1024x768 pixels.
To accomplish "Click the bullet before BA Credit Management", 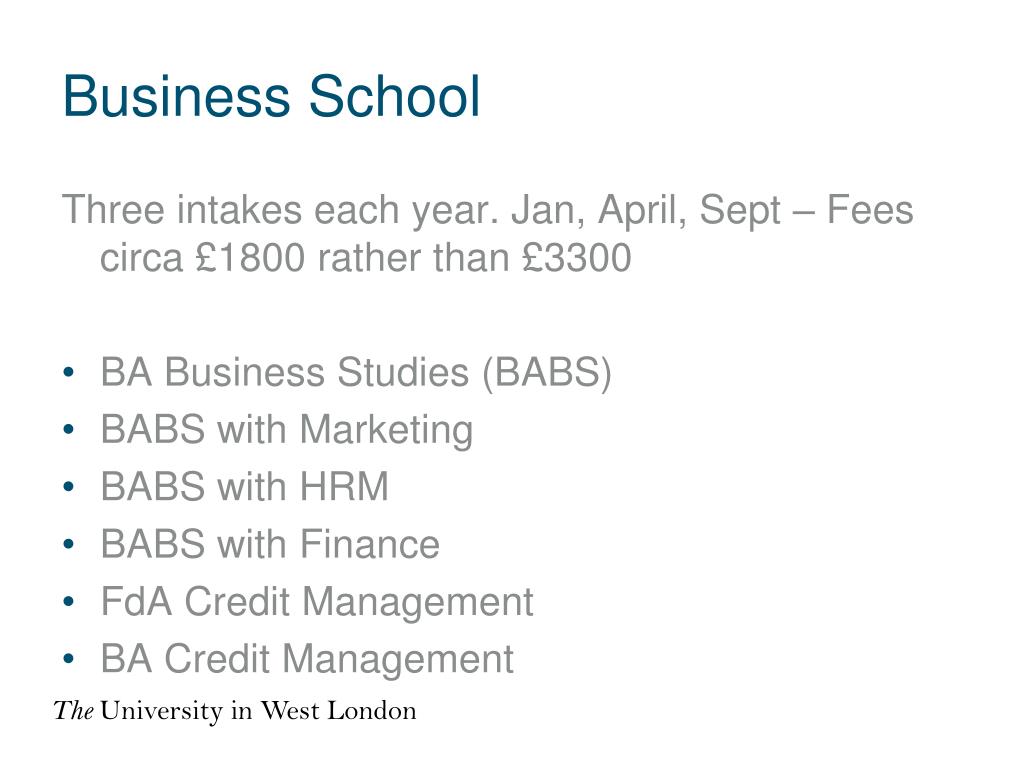I will pyautogui.click(x=69, y=658).
